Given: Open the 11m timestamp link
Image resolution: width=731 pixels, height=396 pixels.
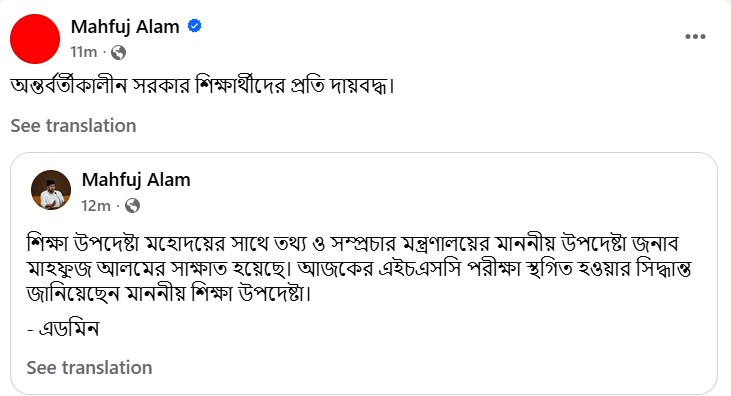Looking at the screenshot, I should [x=84, y=52].
